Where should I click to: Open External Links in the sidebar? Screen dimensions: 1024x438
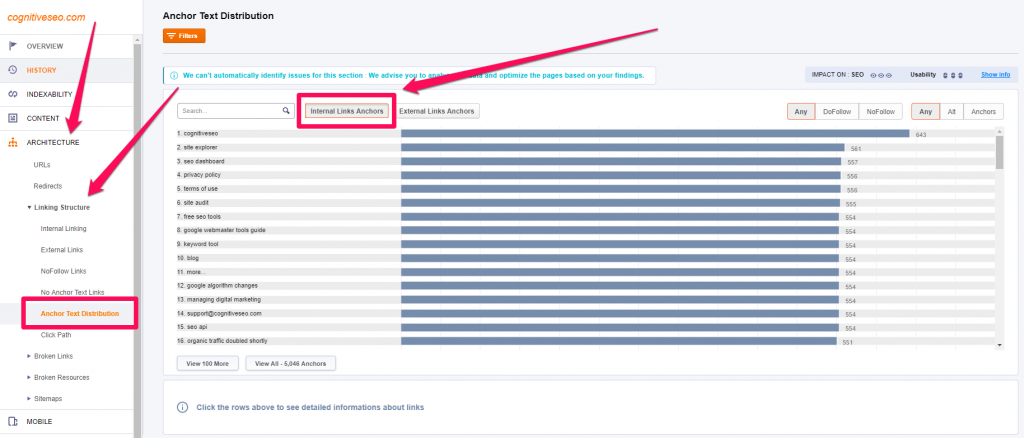(61, 250)
